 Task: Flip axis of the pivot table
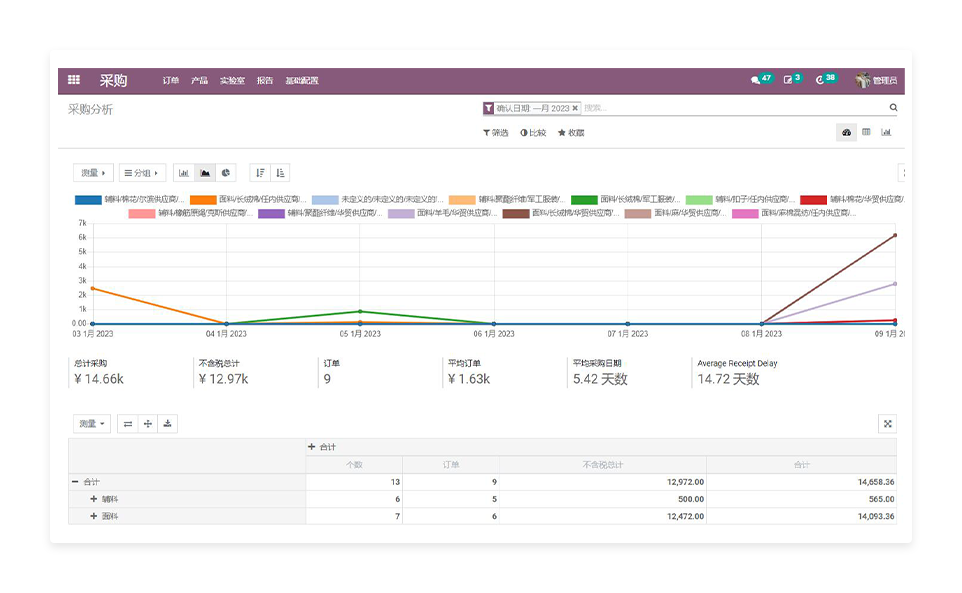pyautogui.click(x=128, y=424)
